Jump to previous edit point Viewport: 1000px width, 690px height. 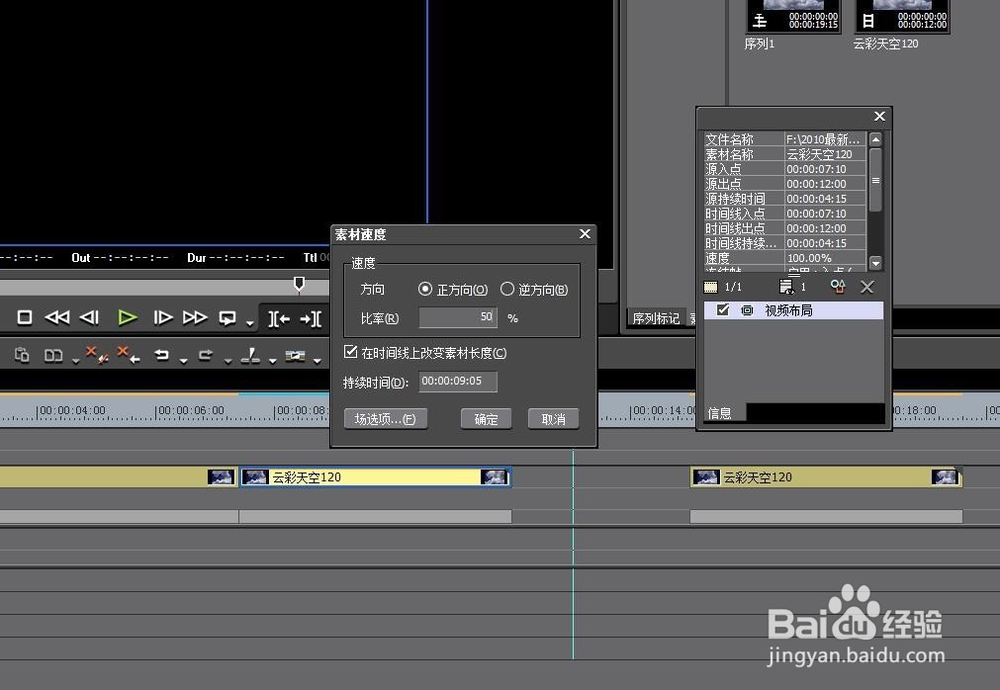(x=279, y=318)
